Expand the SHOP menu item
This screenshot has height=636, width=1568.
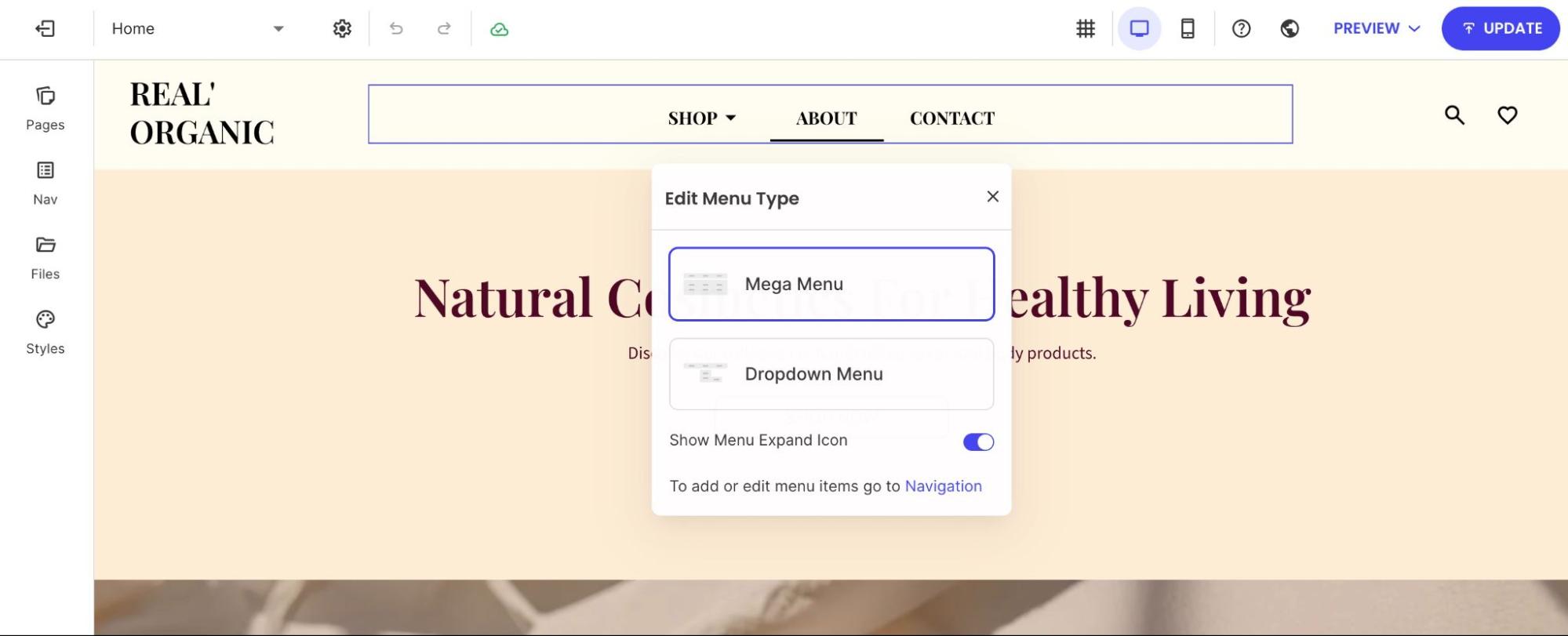tap(702, 118)
